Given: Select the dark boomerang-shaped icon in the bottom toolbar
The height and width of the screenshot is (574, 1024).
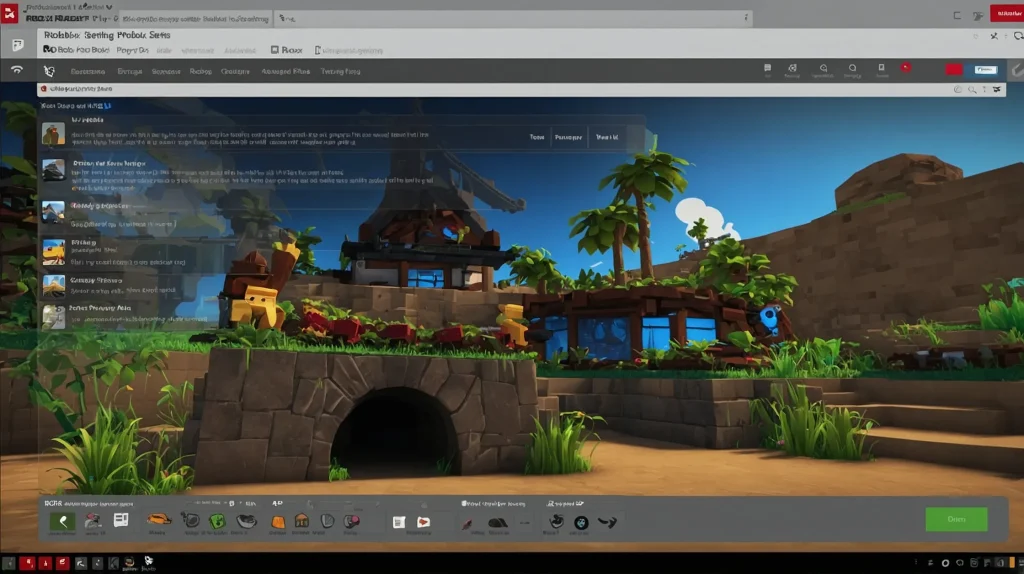Looking at the screenshot, I should (607, 522).
